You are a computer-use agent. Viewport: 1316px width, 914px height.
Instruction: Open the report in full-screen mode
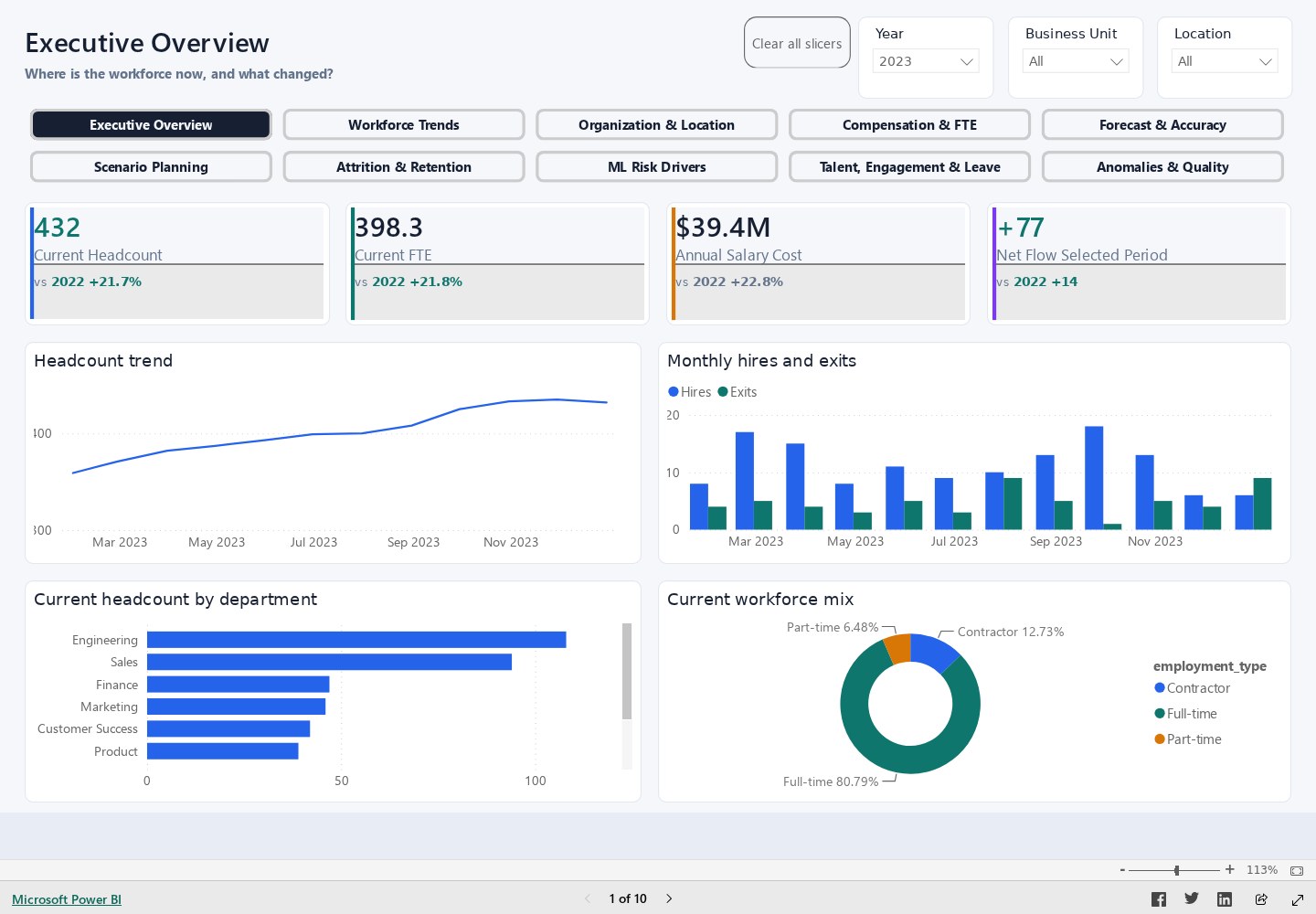point(1297,899)
